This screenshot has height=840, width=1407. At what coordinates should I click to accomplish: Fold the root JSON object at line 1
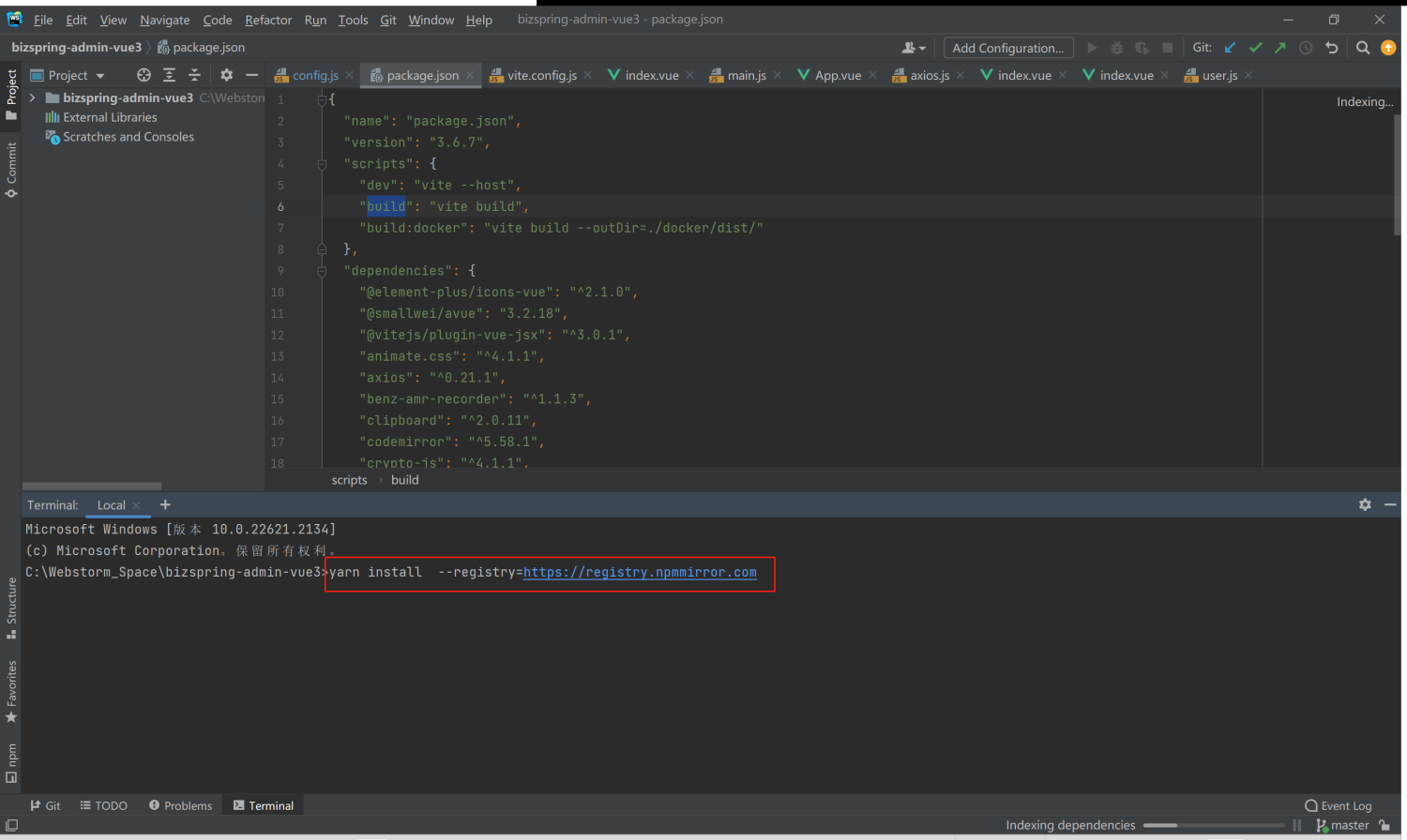pos(322,99)
